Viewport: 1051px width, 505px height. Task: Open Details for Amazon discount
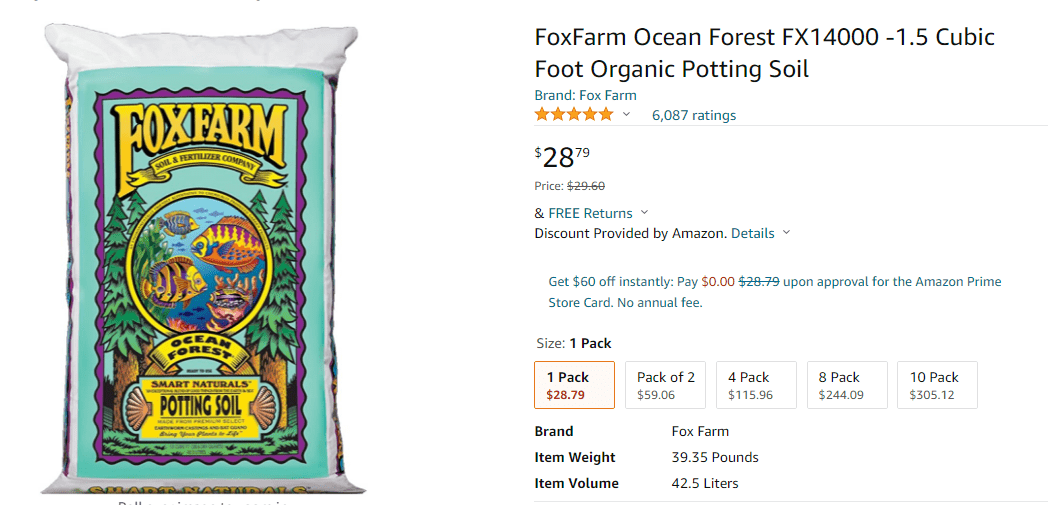(753, 233)
